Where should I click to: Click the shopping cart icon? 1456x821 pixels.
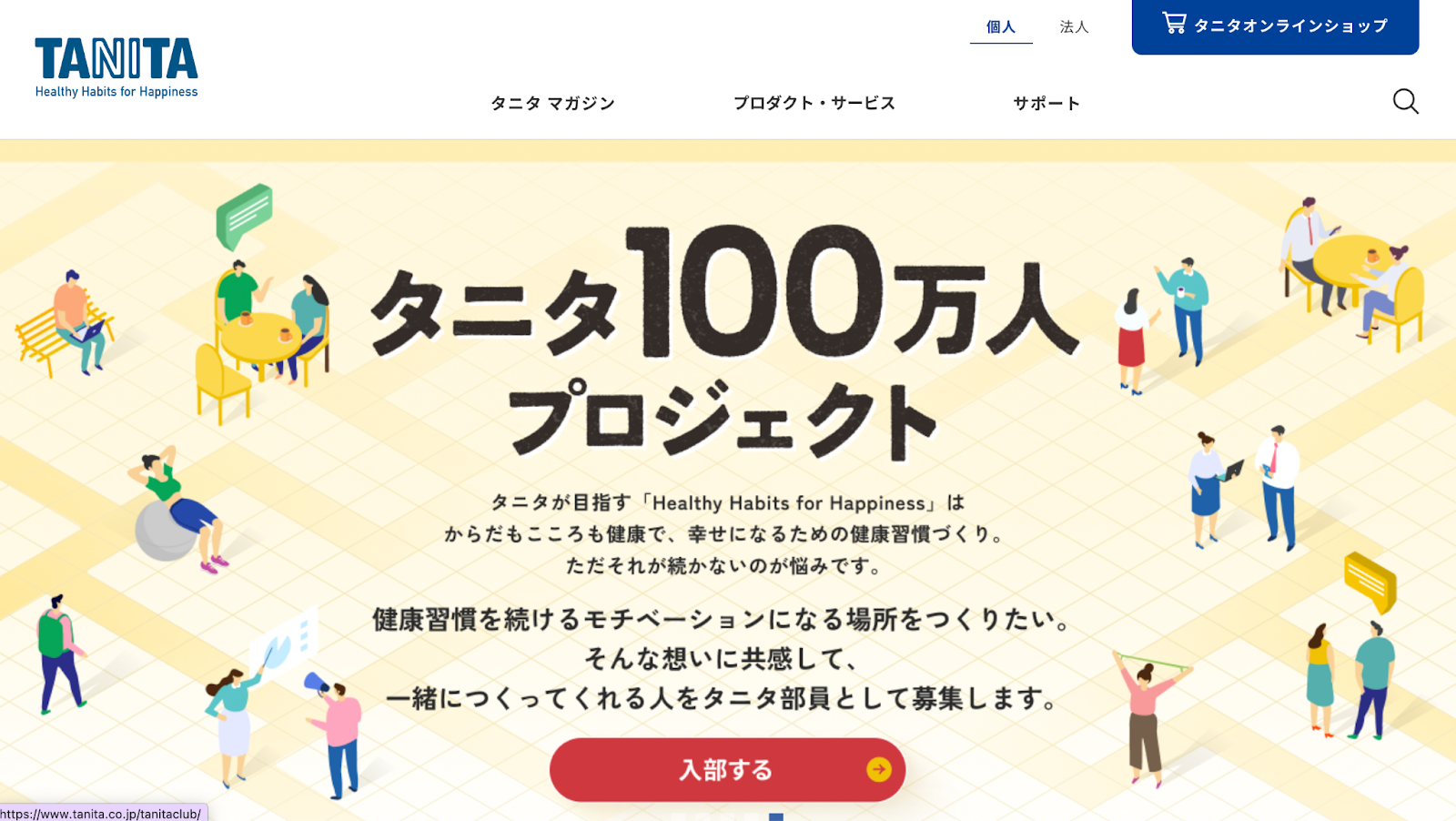coord(1174,23)
